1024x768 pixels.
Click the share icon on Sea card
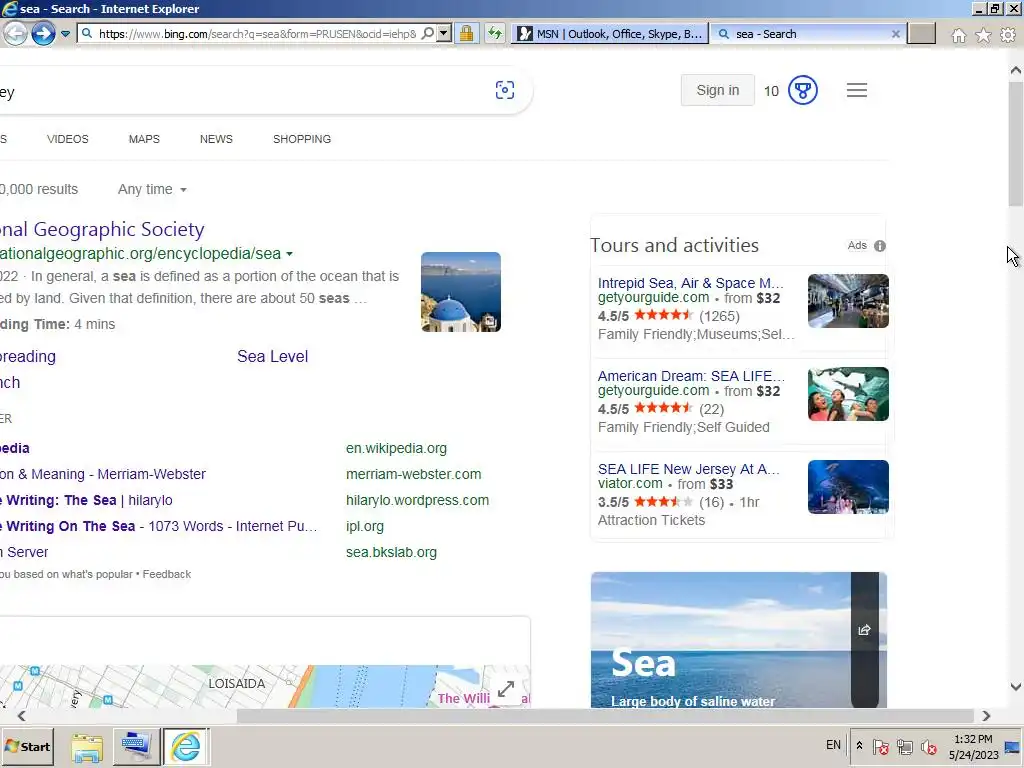(864, 630)
